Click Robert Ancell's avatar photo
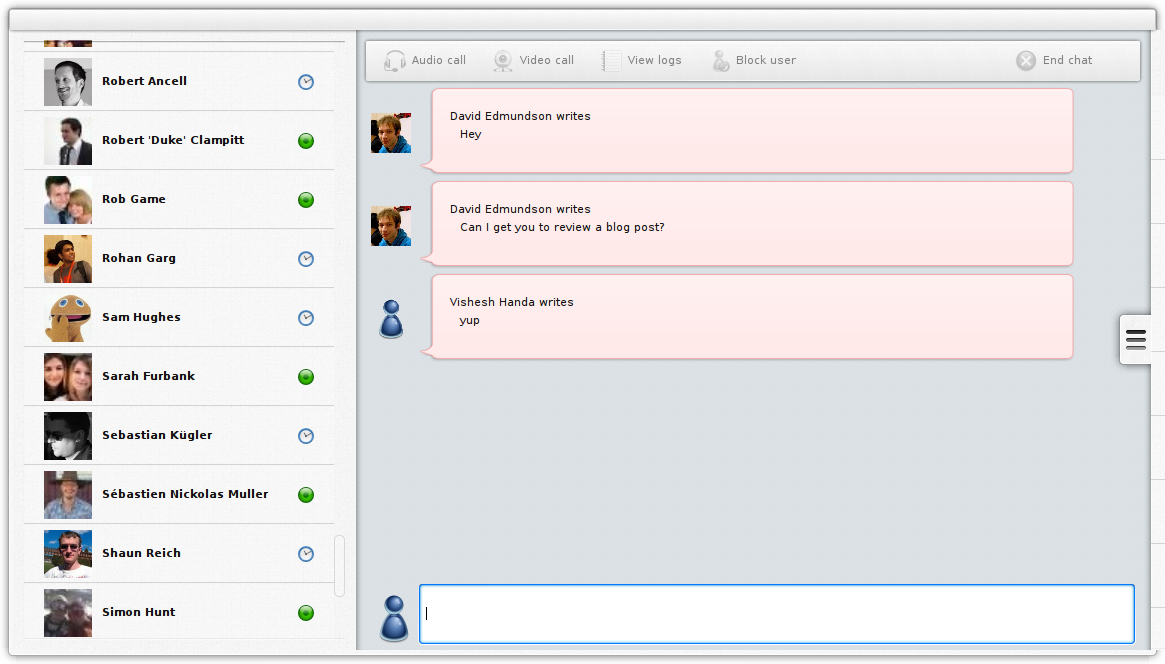The height and width of the screenshot is (664, 1165). (x=68, y=82)
